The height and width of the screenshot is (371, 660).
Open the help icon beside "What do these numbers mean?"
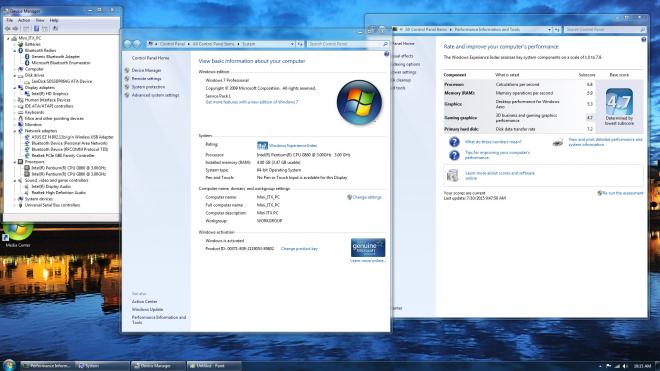(x=454, y=142)
